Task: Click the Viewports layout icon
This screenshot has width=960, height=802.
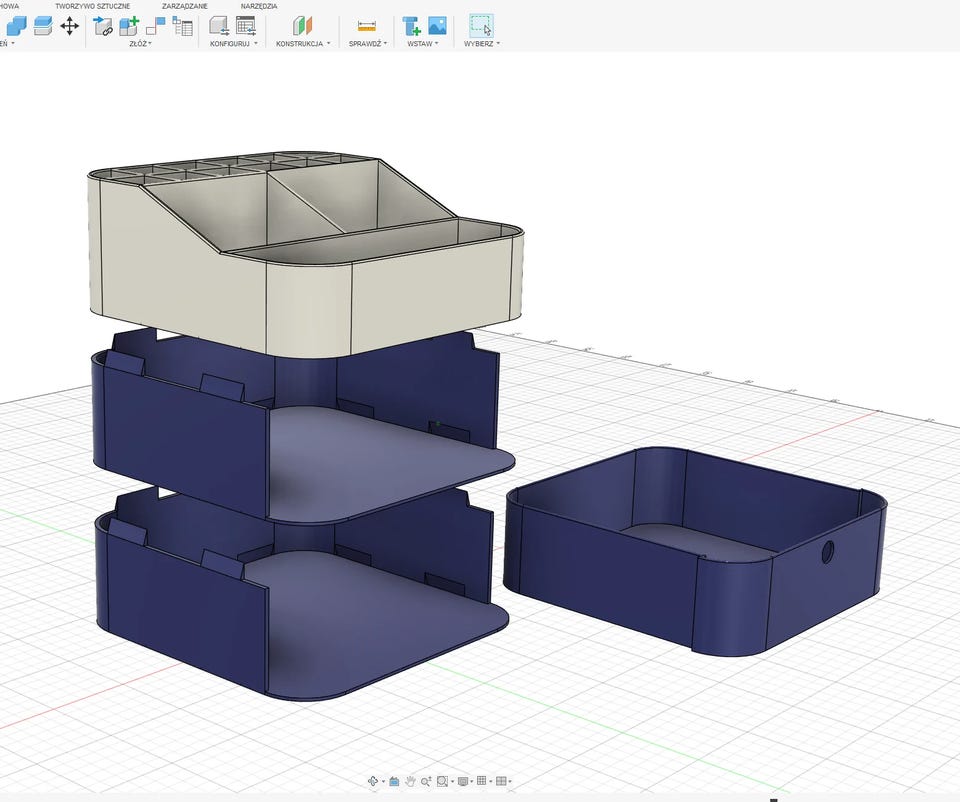Action: click(x=501, y=781)
